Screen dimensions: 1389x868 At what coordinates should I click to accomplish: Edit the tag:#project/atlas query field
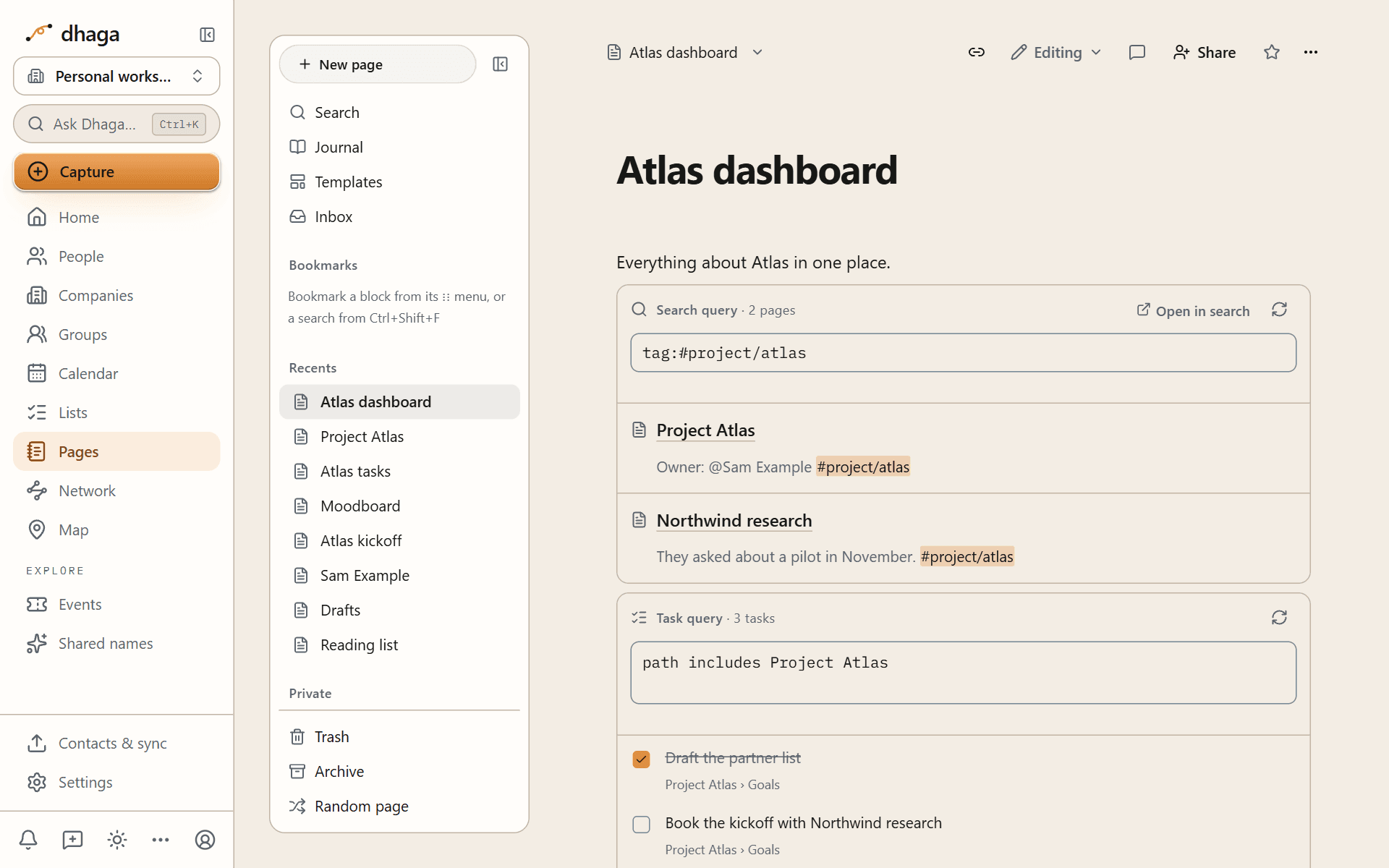tap(963, 353)
